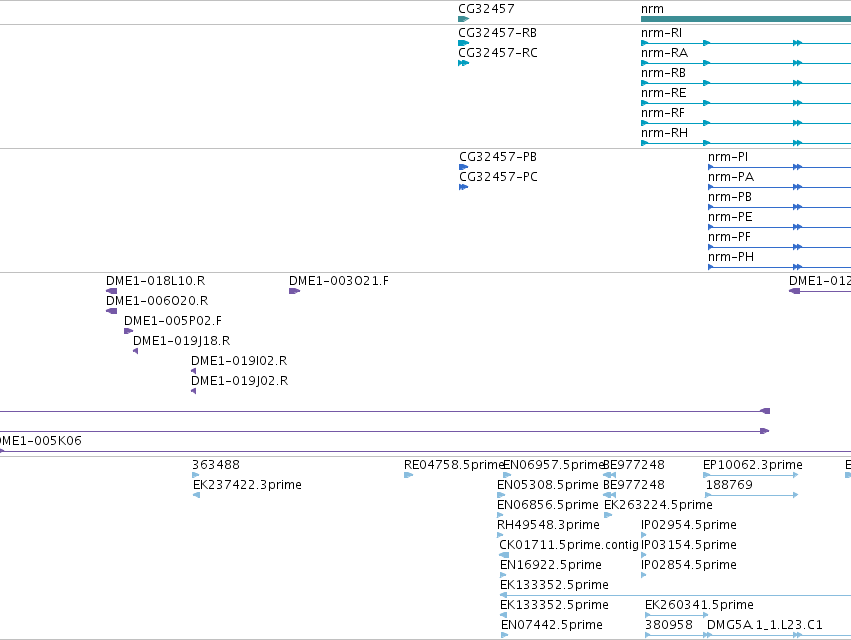The image size is (851, 640).
Task: Select the spliced feature line under EP10062.3prime
Action: tap(751, 475)
